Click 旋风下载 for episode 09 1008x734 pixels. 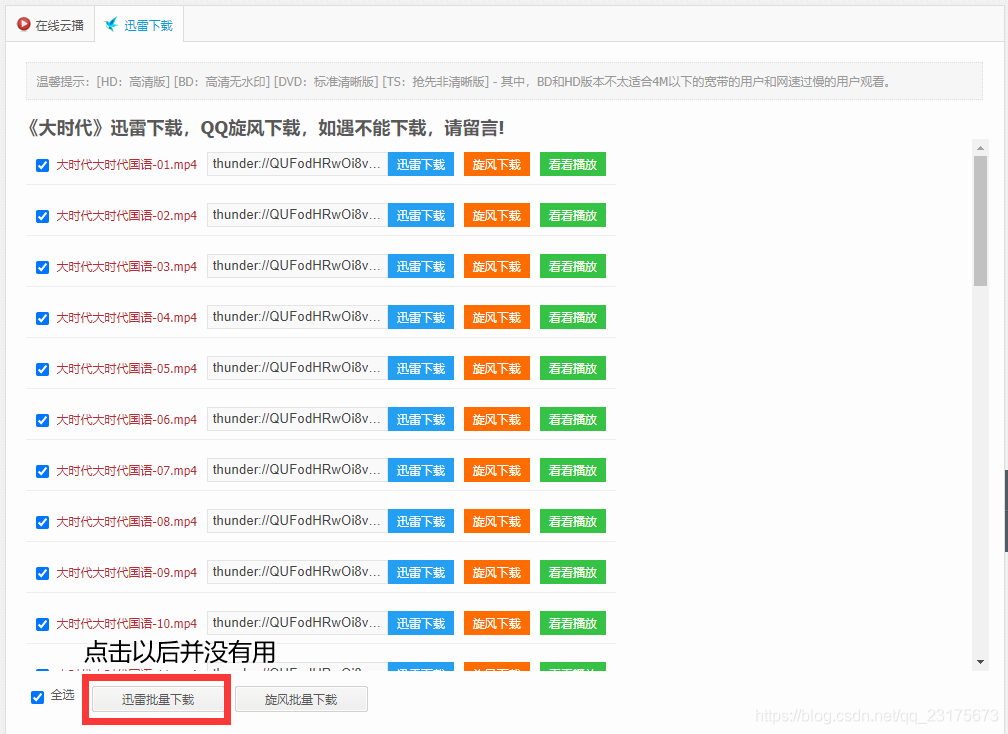(497, 572)
